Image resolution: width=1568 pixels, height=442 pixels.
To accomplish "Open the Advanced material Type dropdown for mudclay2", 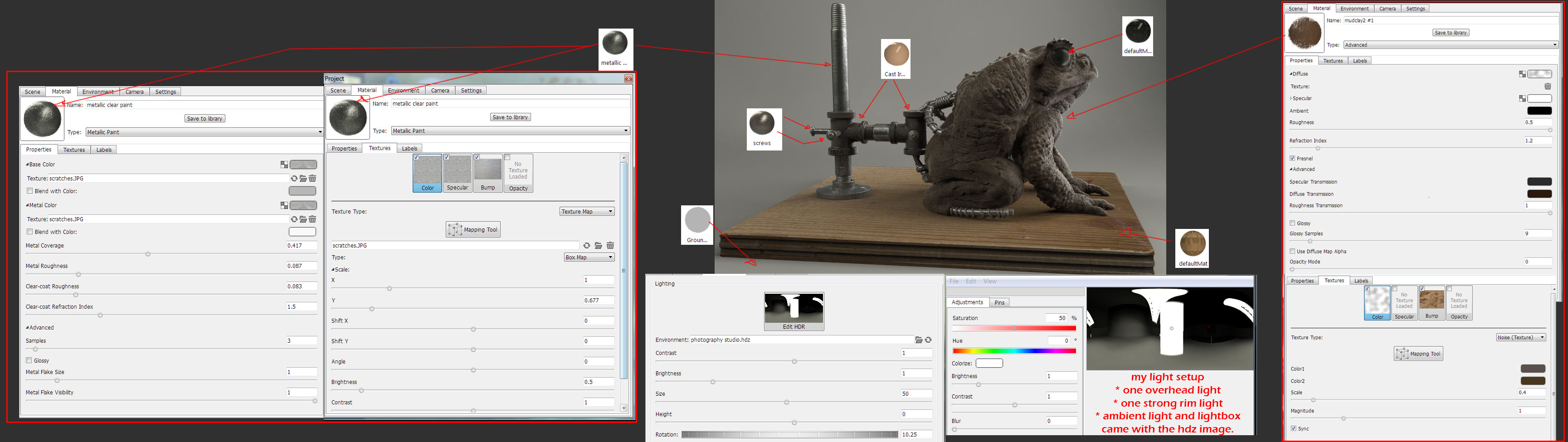I will 1451,45.
